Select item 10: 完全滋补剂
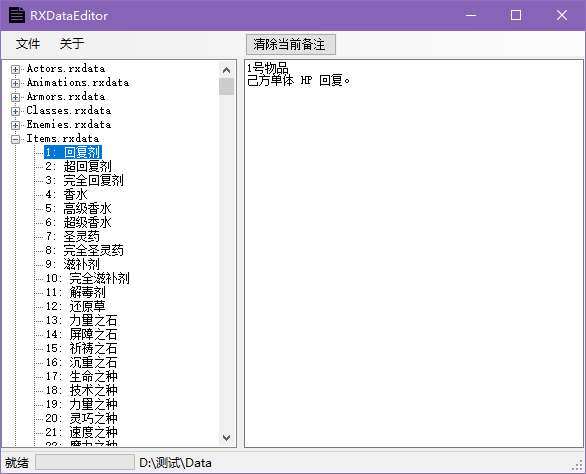The width and height of the screenshot is (586, 474). (87, 278)
